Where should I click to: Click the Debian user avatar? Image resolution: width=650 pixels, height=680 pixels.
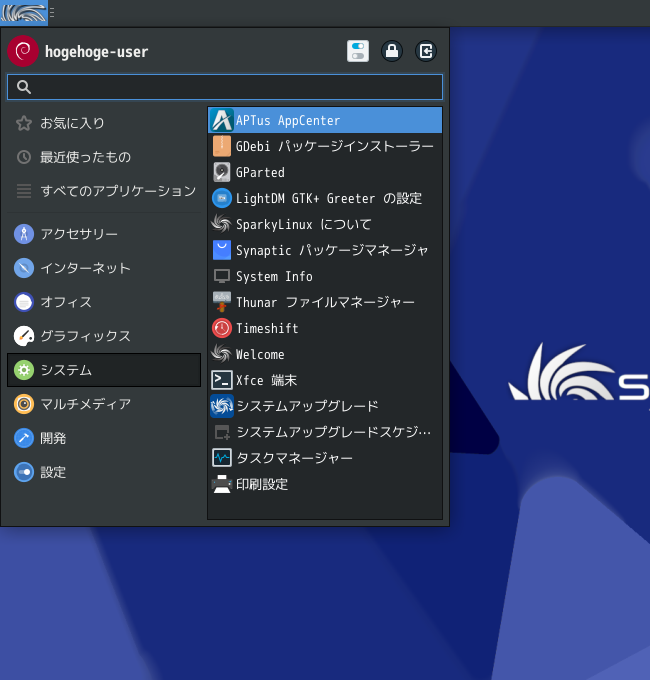(x=23, y=51)
